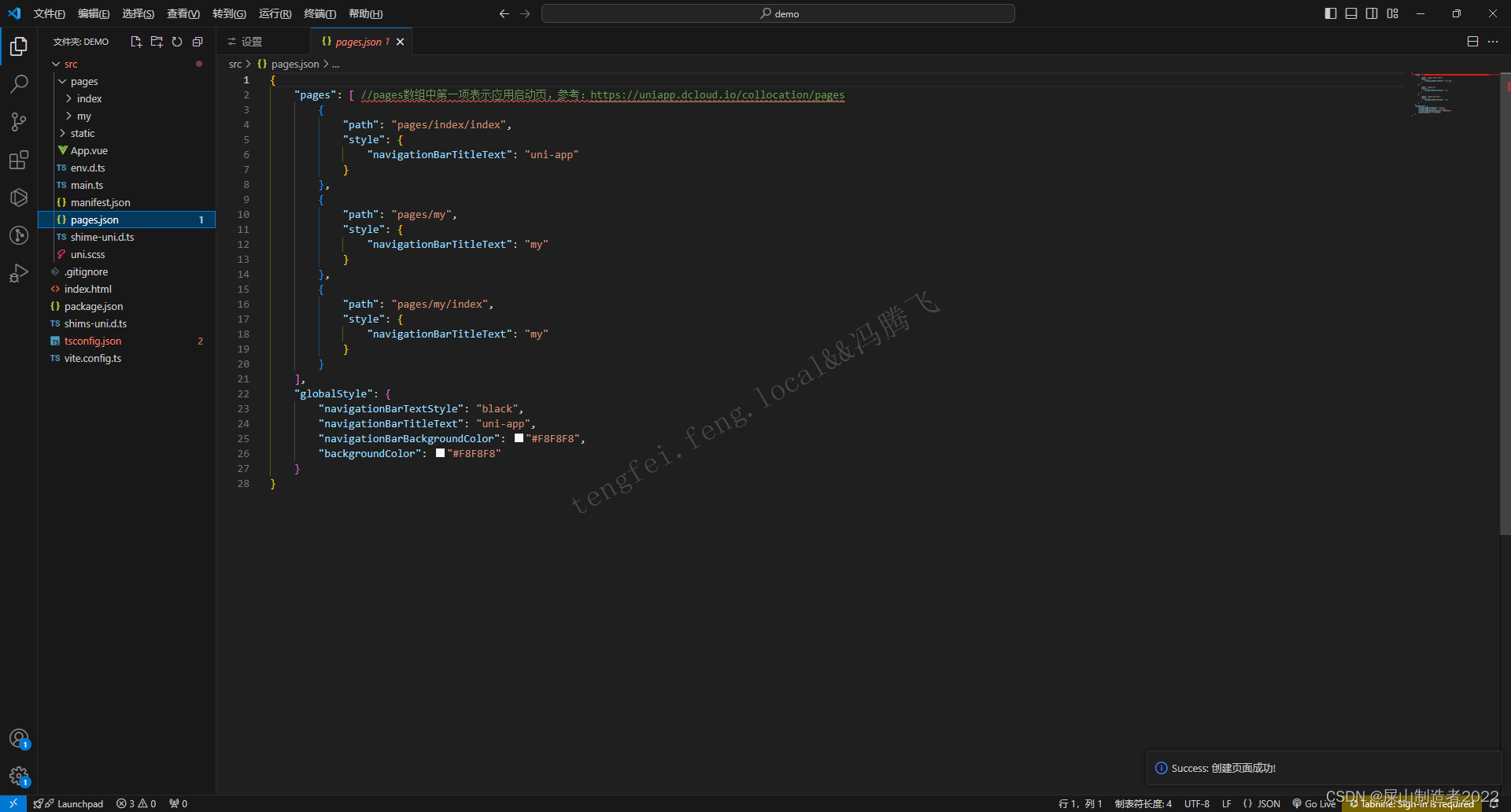Open the Search view in activity bar
The width and height of the screenshot is (1511, 812).
pos(19,84)
